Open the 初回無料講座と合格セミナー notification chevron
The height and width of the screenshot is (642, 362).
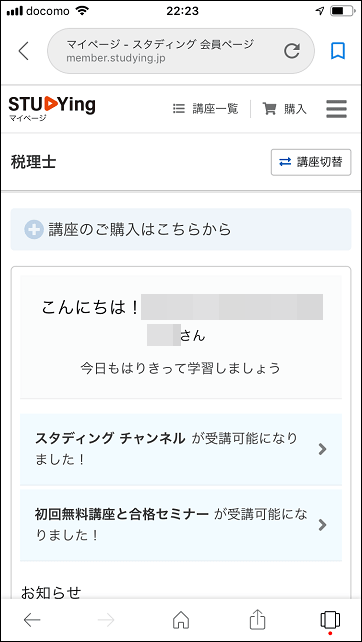coord(323,524)
